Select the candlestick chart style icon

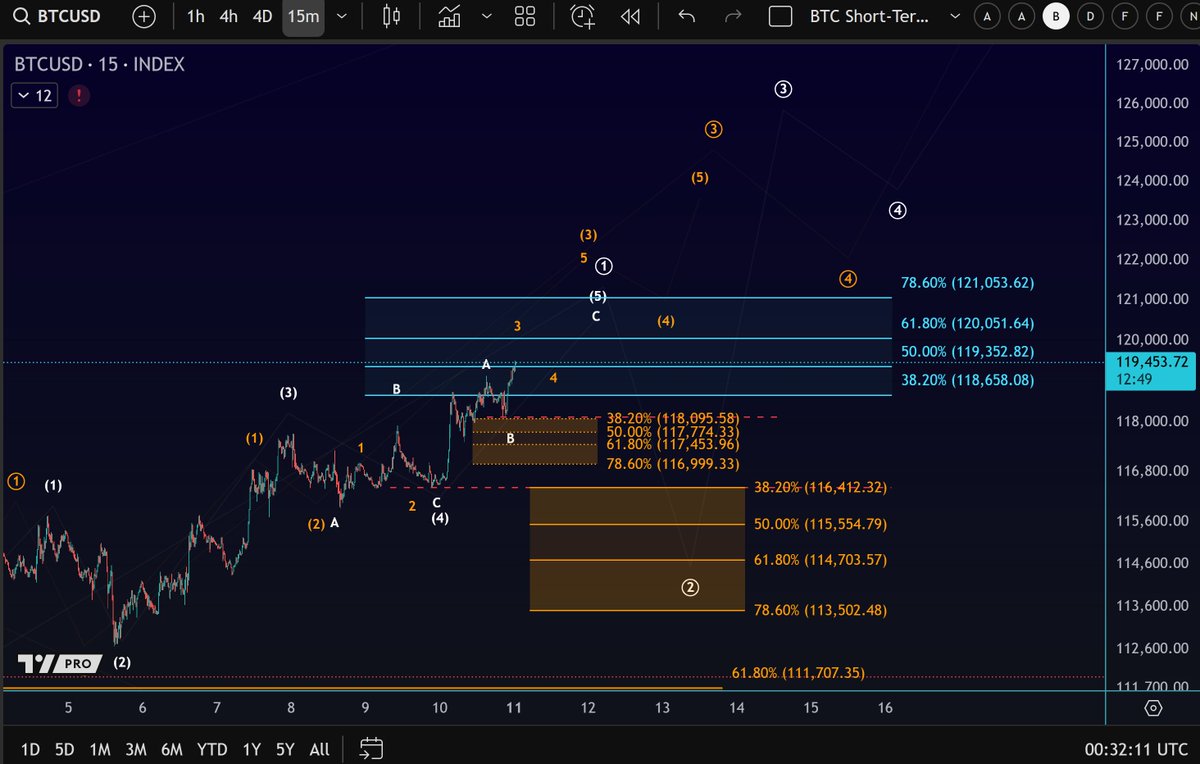coord(390,16)
